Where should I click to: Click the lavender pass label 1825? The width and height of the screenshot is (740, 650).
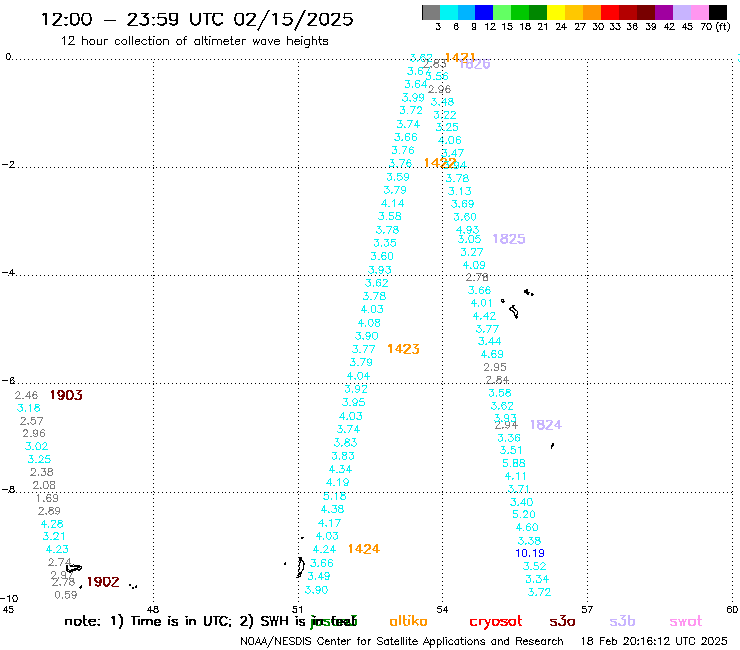[x=509, y=239]
